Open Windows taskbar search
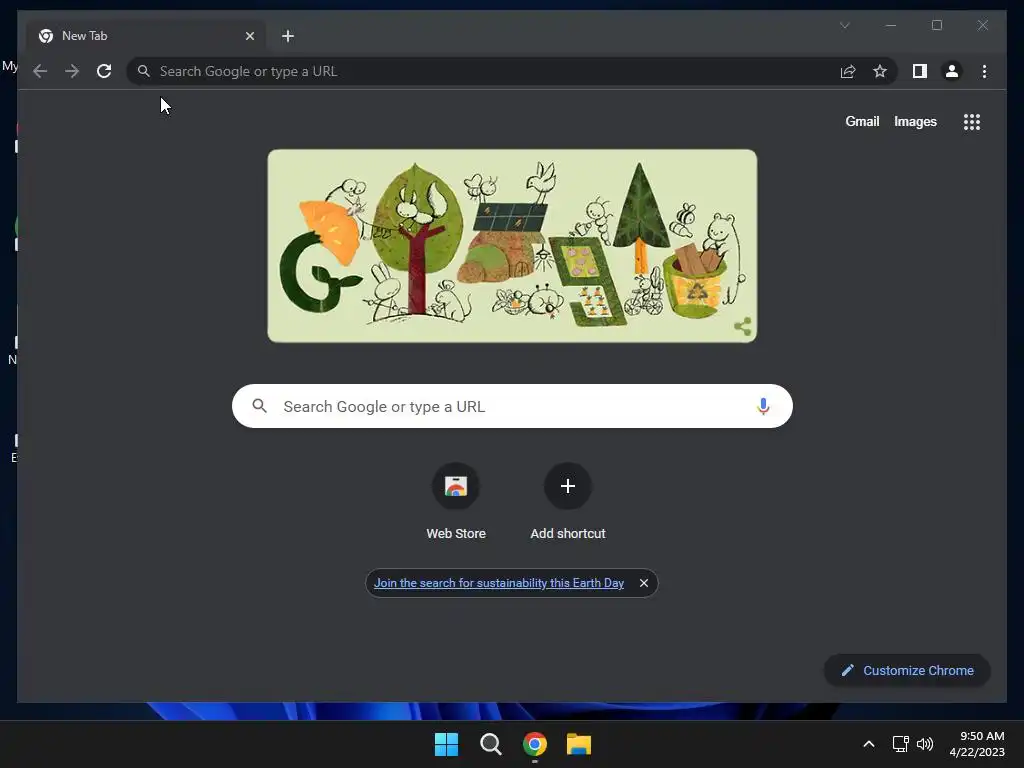Screen dimensions: 1024x768 click(490, 744)
